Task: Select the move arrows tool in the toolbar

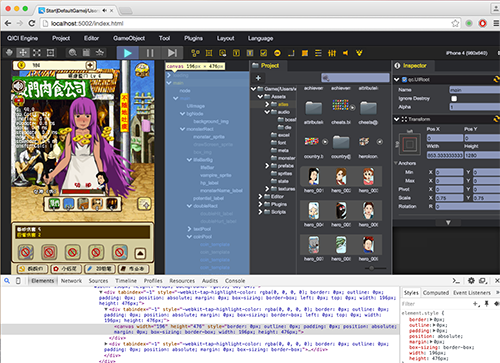Action: (x=23, y=53)
